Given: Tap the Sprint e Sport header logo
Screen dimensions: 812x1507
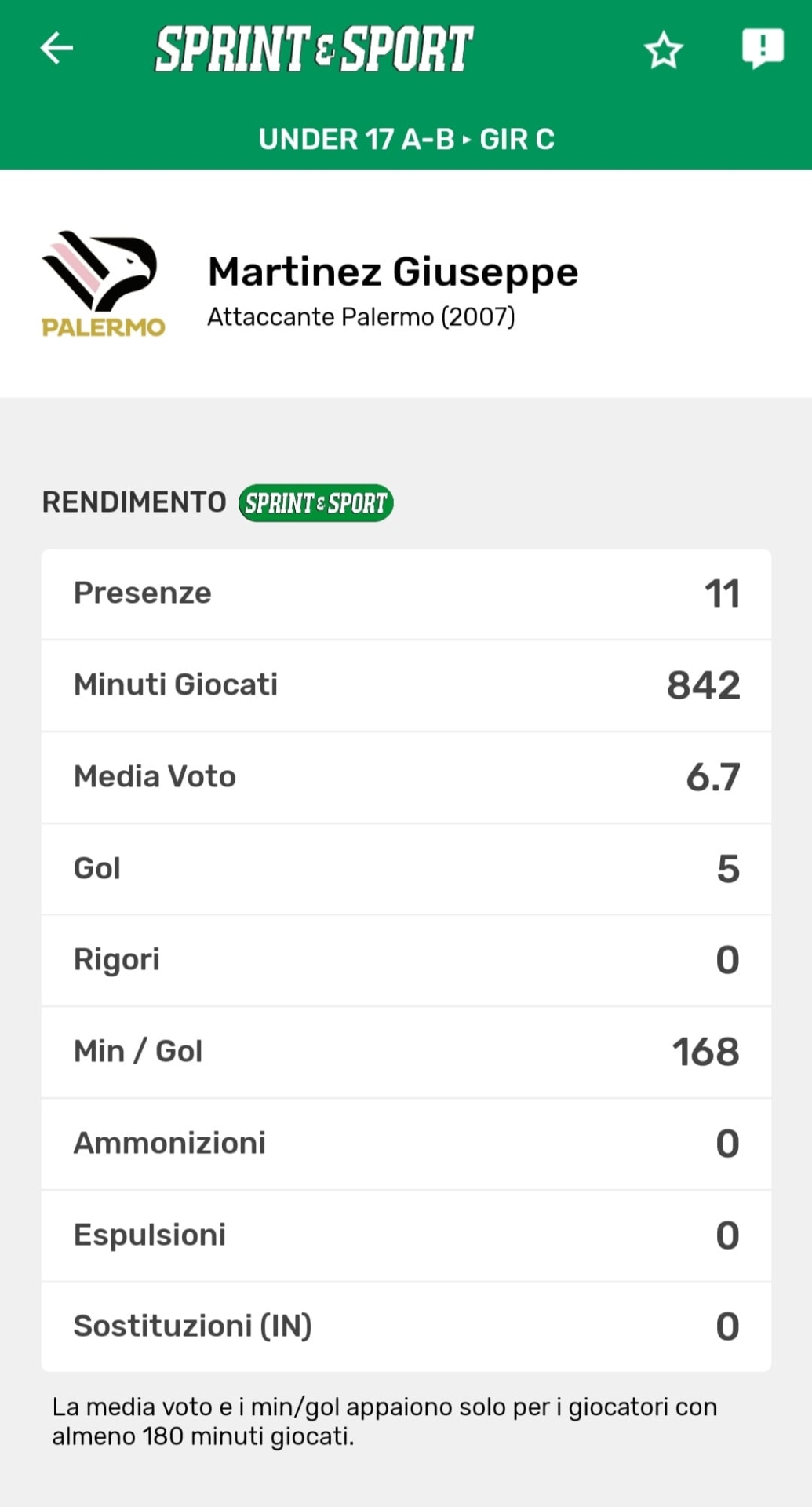Looking at the screenshot, I should (x=315, y=49).
